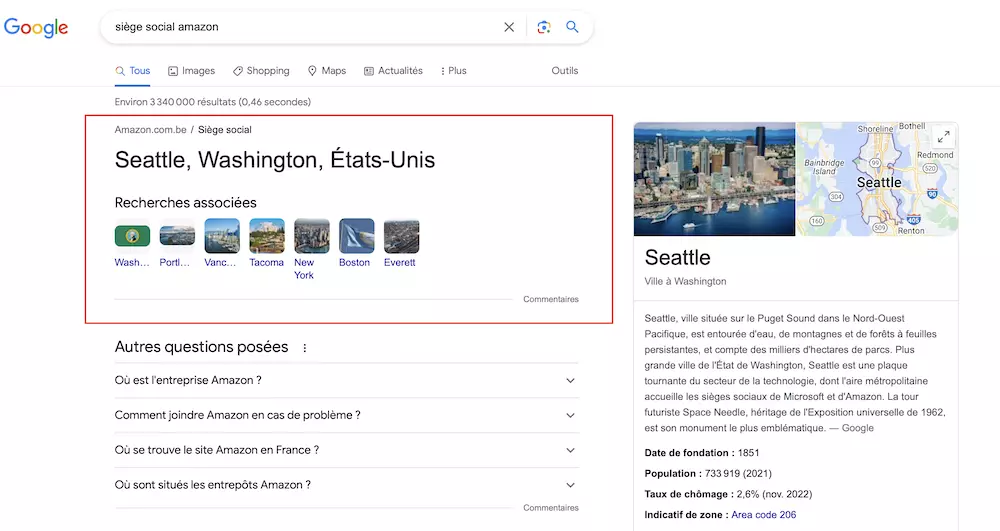Click the Tacoma link text
This screenshot has height=531, width=1000.
[x=267, y=262]
